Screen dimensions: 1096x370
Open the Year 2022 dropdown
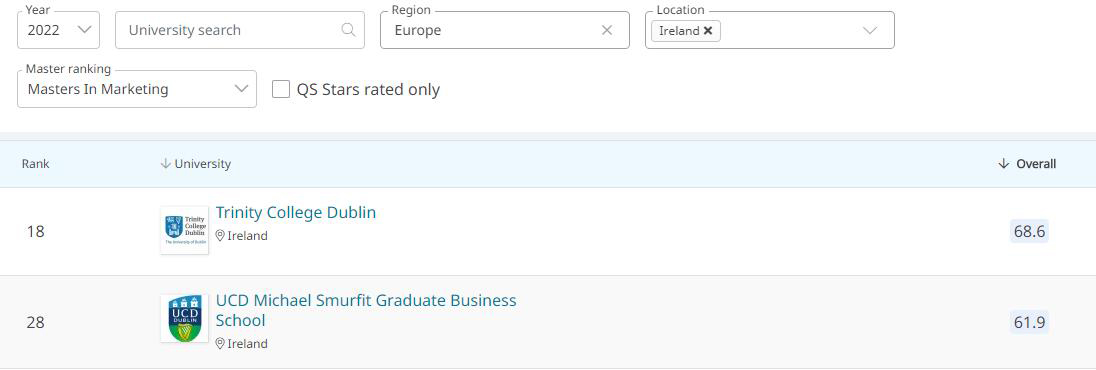(59, 30)
